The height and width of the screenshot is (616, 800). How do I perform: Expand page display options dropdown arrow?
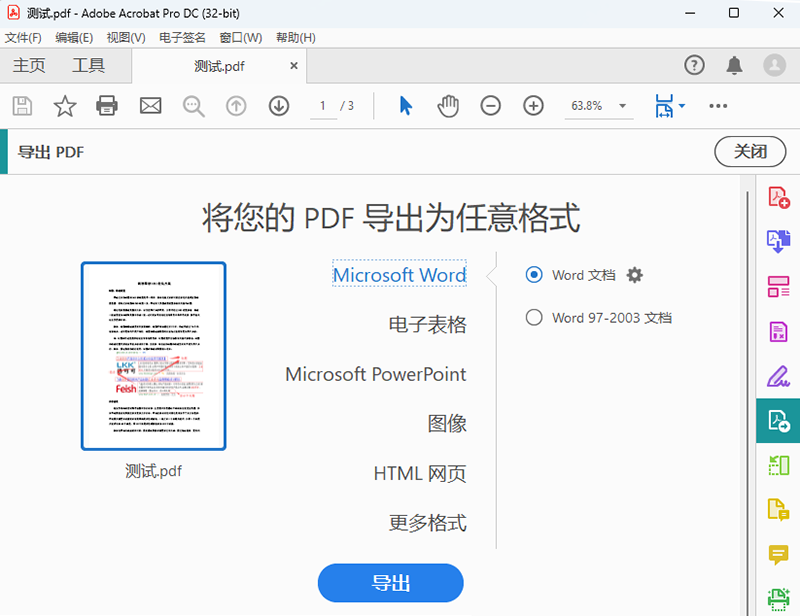point(682,106)
